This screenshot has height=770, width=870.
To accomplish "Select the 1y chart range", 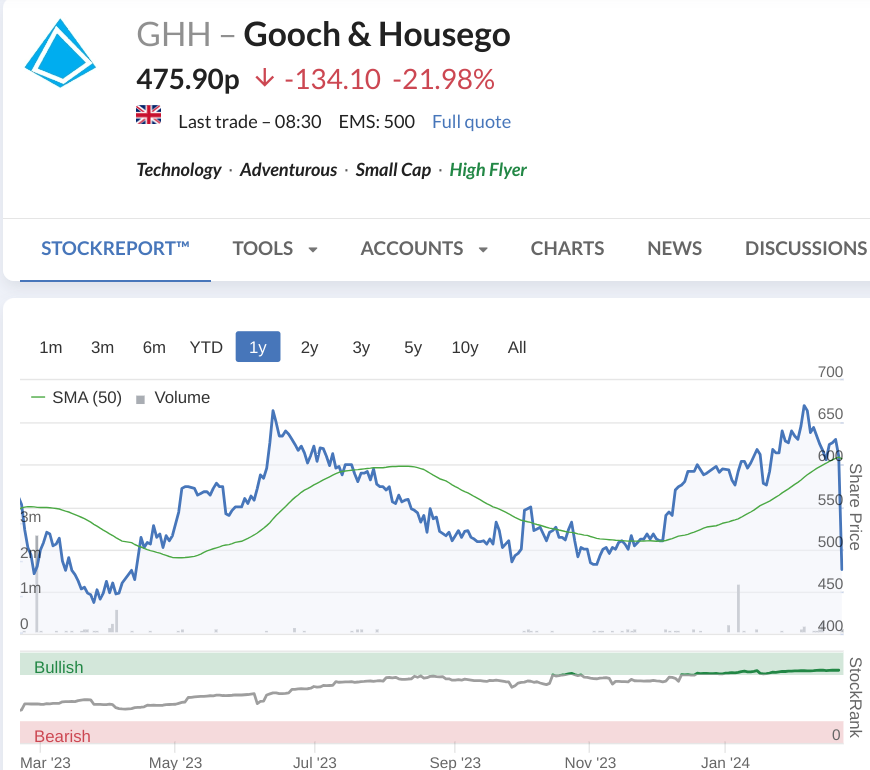I will 258,347.
